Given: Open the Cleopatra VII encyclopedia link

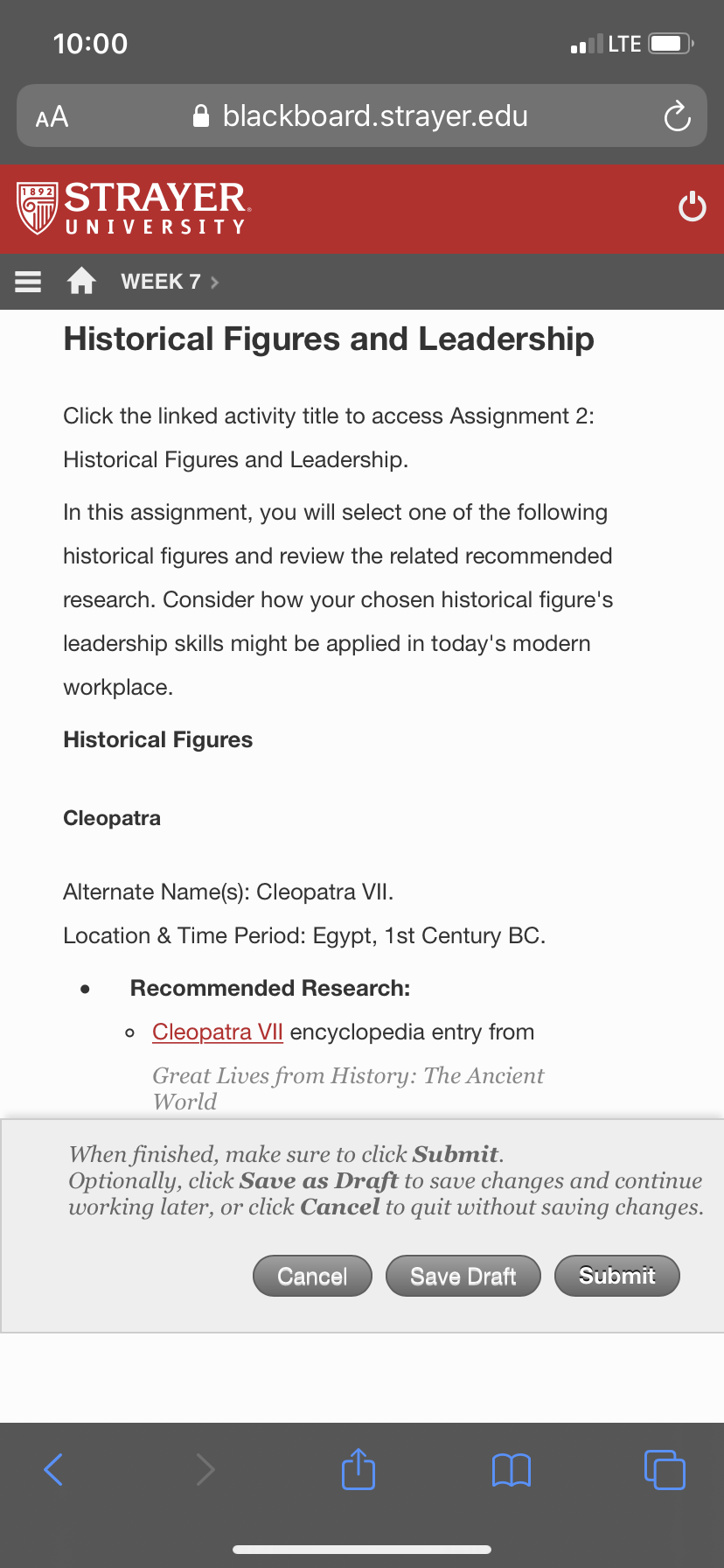Looking at the screenshot, I should pos(218,1032).
